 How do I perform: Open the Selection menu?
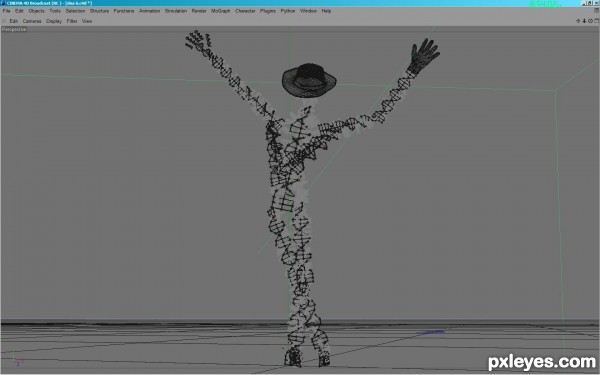tap(75, 11)
